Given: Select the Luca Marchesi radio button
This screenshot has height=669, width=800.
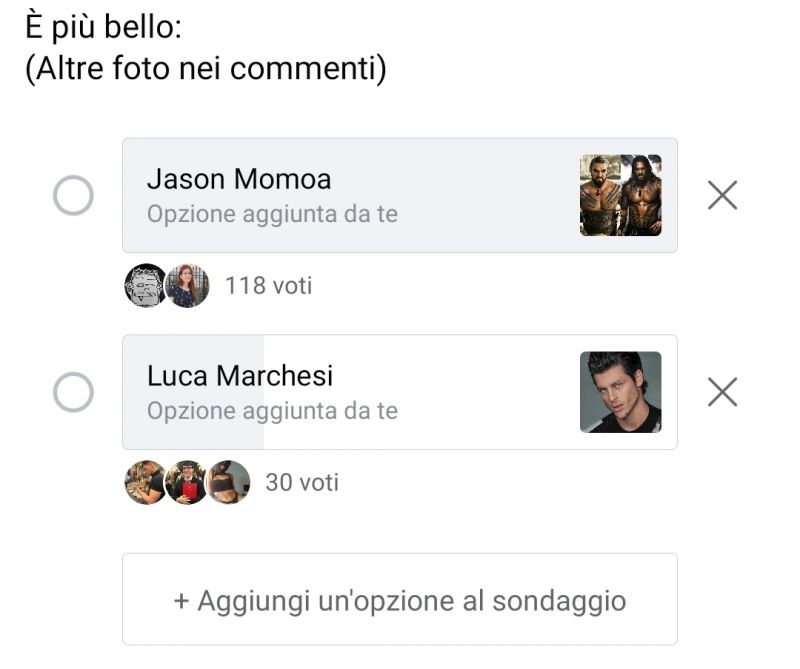Looking at the screenshot, I should pyautogui.click(x=73, y=393).
